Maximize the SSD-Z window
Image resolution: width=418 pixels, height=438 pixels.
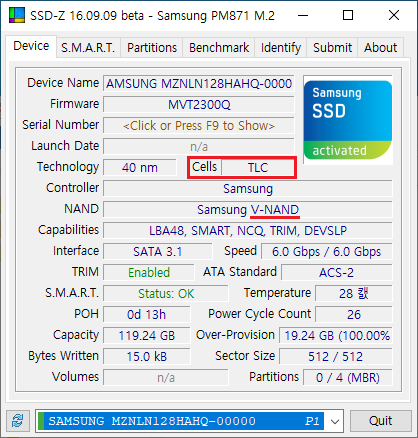click(348, 15)
